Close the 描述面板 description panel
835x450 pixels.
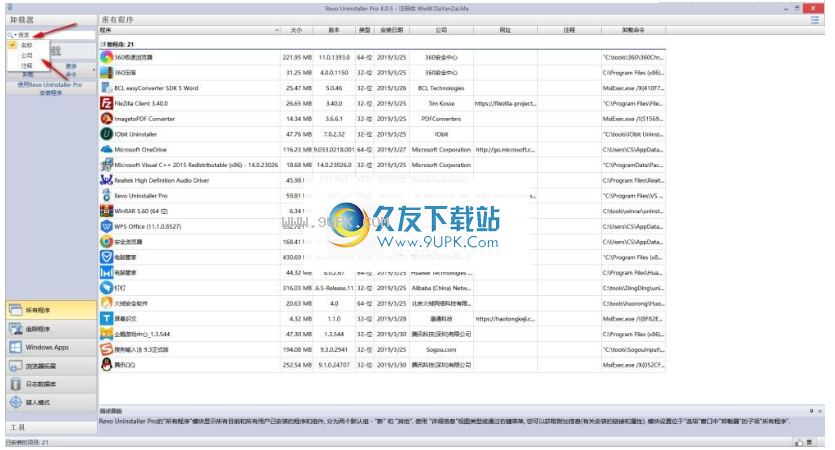820,411
